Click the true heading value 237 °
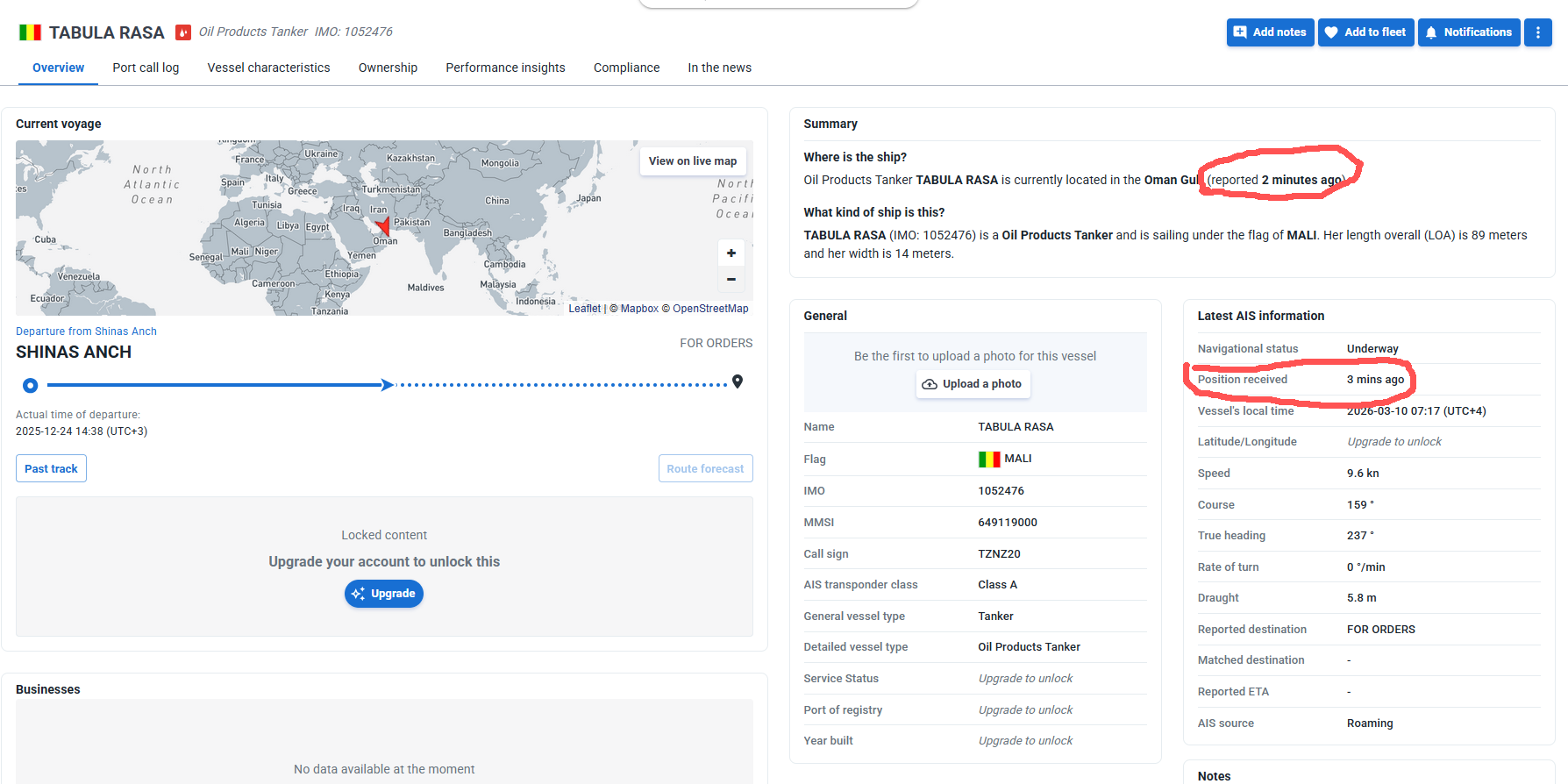The image size is (1568, 784). (x=1360, y=536)
